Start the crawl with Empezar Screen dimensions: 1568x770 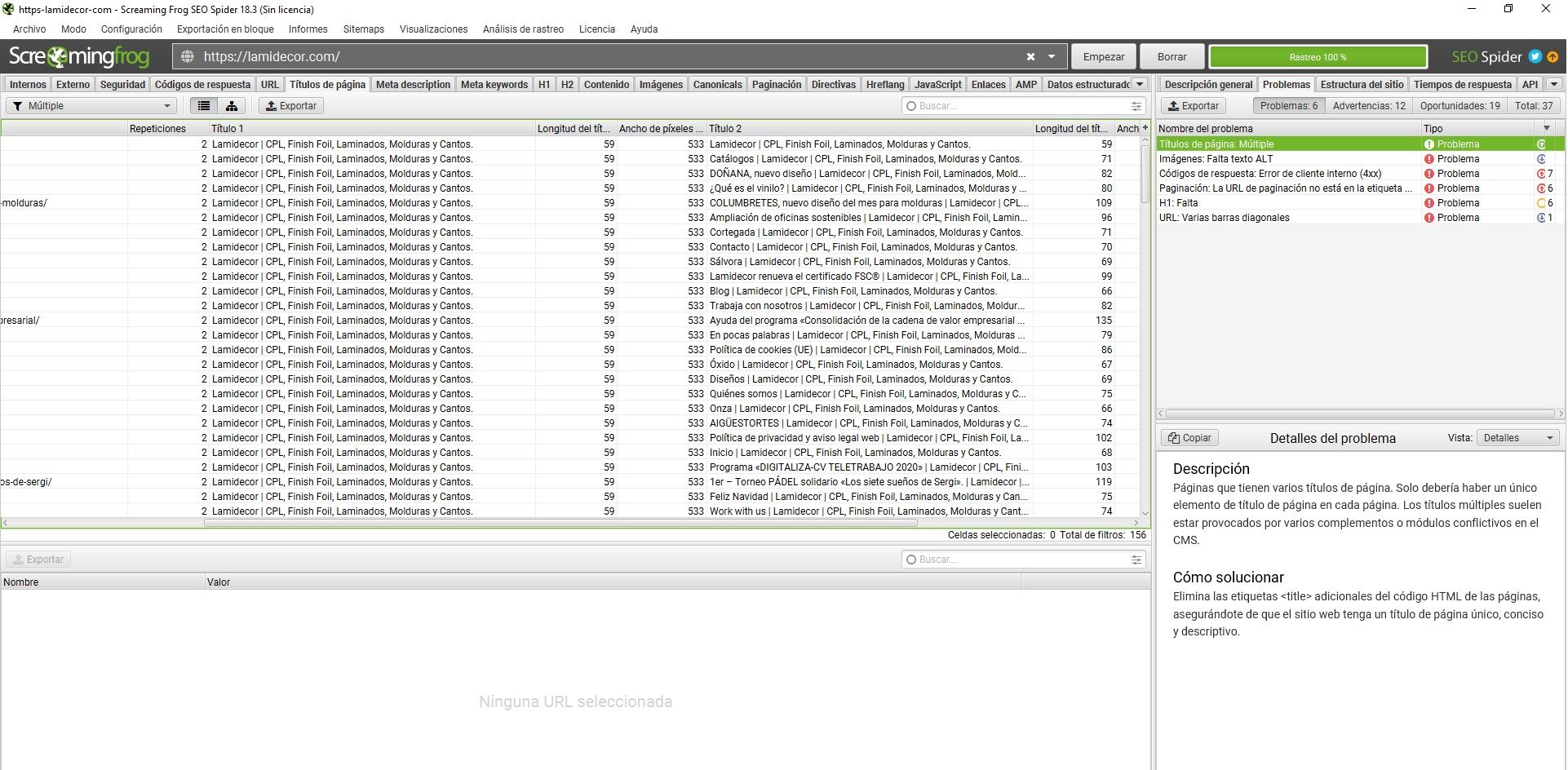click(x=1103, y=56)
